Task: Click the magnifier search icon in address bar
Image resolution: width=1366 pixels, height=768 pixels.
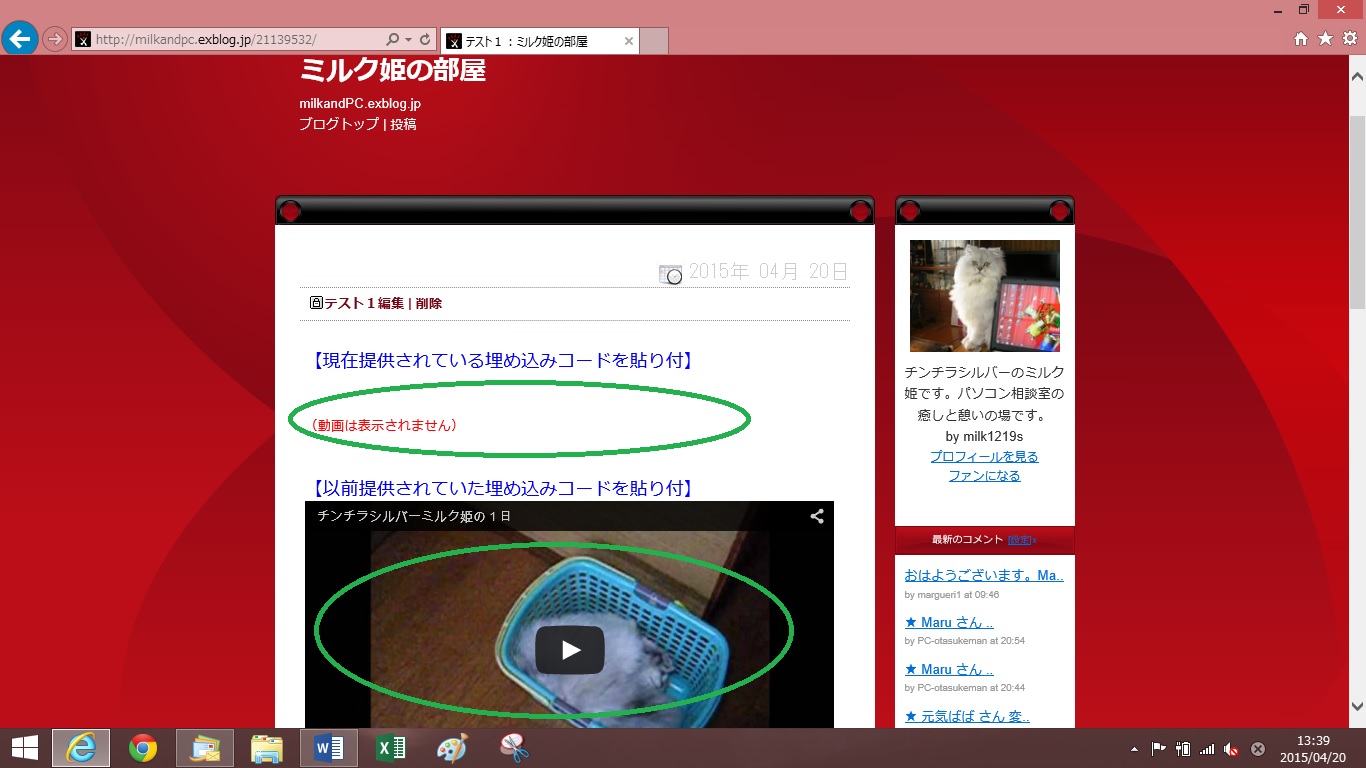Action: pos(393,40)
